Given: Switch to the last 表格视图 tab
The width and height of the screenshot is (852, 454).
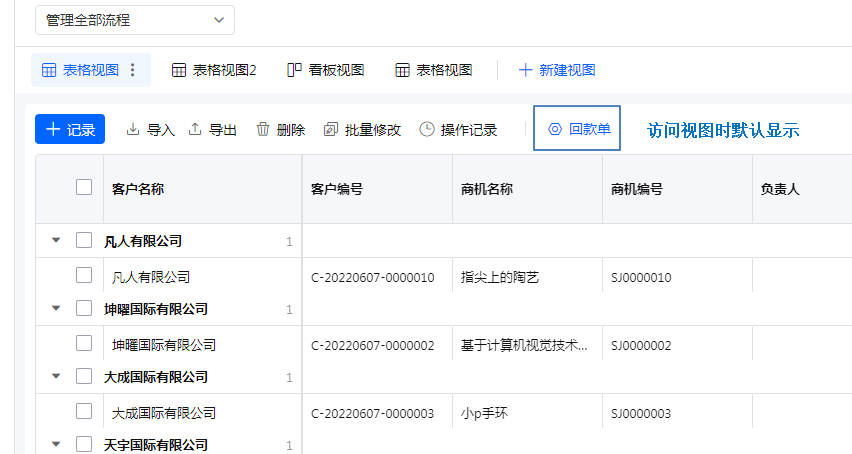Looking at the screenshot, I should (433, 70).
